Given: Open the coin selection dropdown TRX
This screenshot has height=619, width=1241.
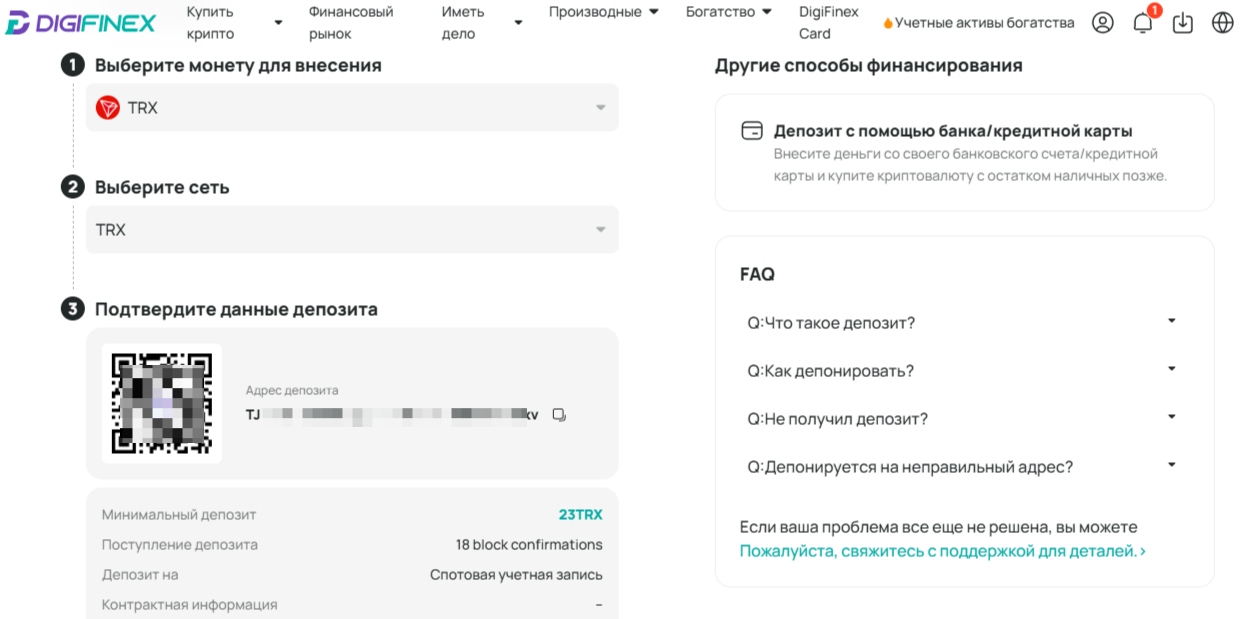Looking at the screenshot, I should pyautogui.click(x=352, y=108).
